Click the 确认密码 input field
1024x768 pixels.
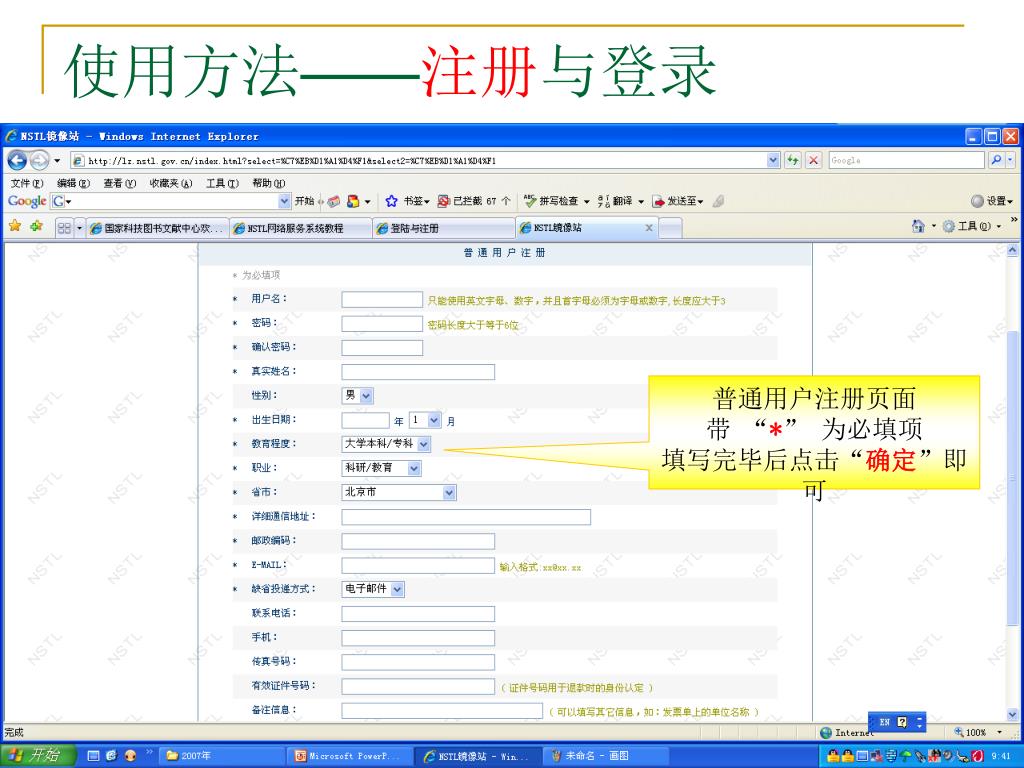(x=382, y=348)
